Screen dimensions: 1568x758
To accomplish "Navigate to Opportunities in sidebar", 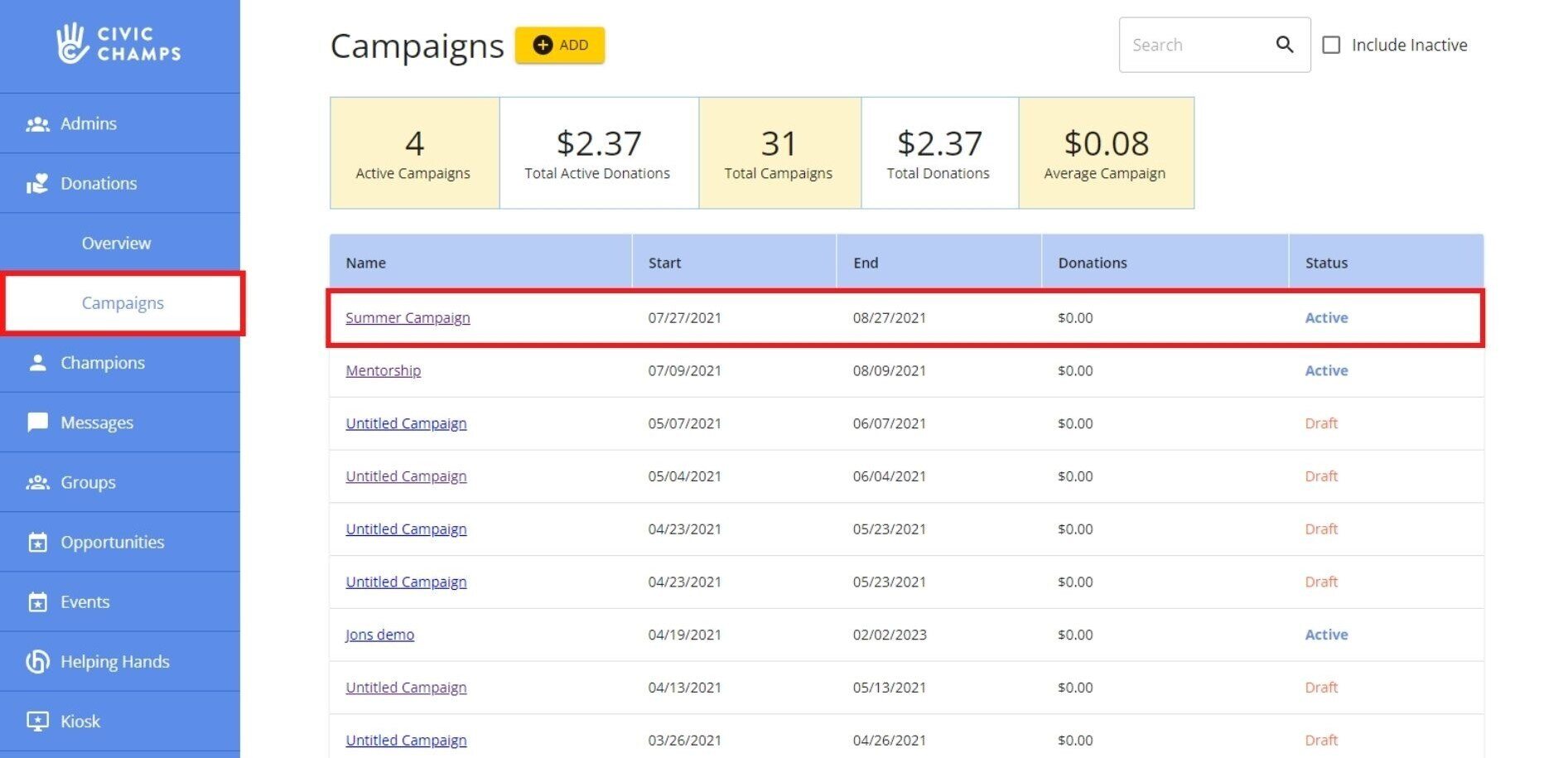I will pos(120,542).
